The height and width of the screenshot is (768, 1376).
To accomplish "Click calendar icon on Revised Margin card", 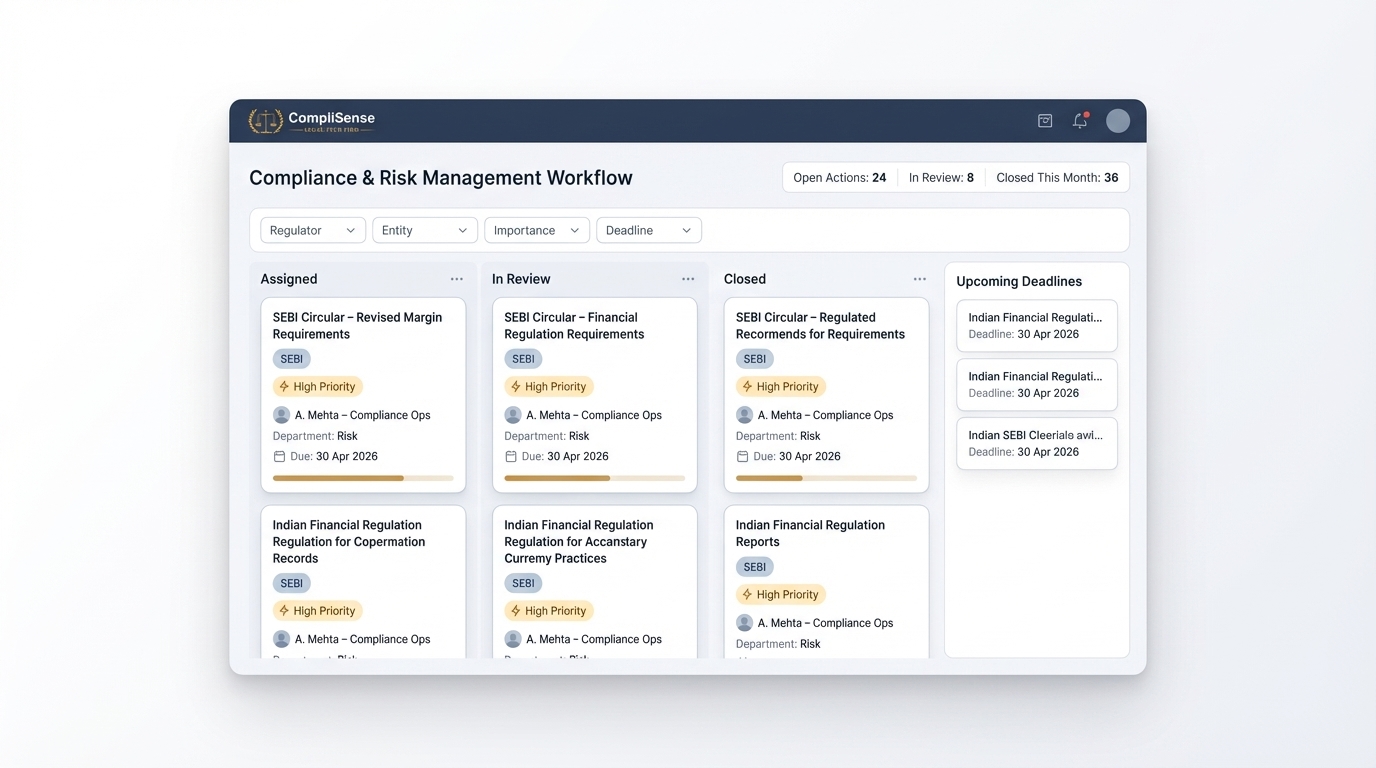I will (x=279, y=456).
